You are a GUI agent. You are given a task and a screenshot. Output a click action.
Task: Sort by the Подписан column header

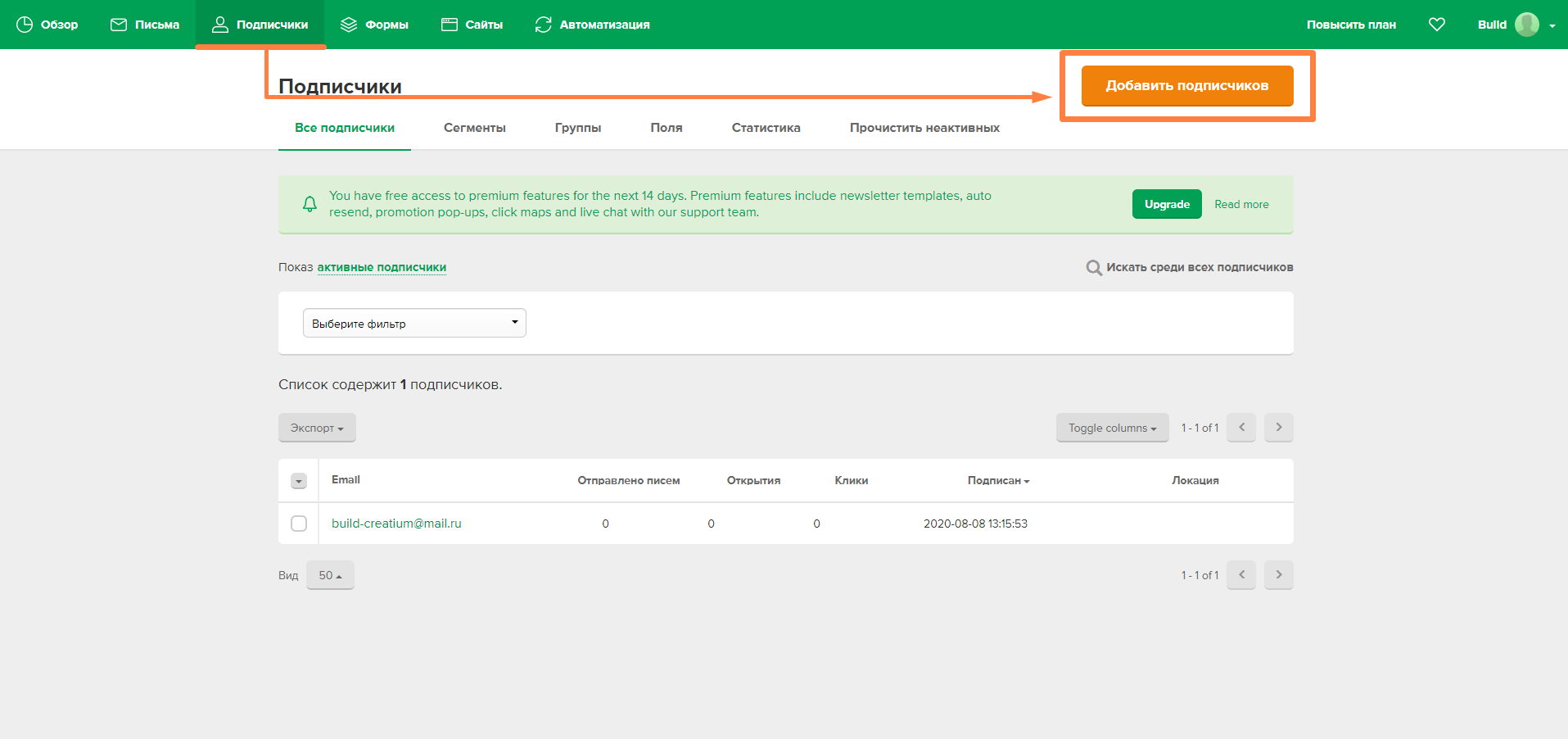[x=998, y=481]
